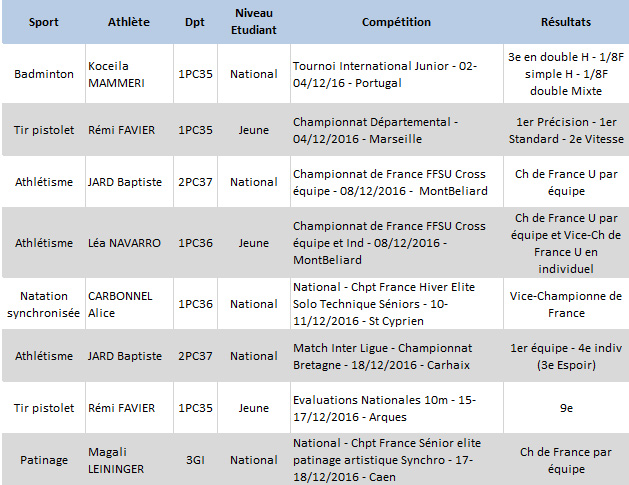Click the Patinage sport cell
This screenshot has height=485, width=629.
tap(43, 460)
